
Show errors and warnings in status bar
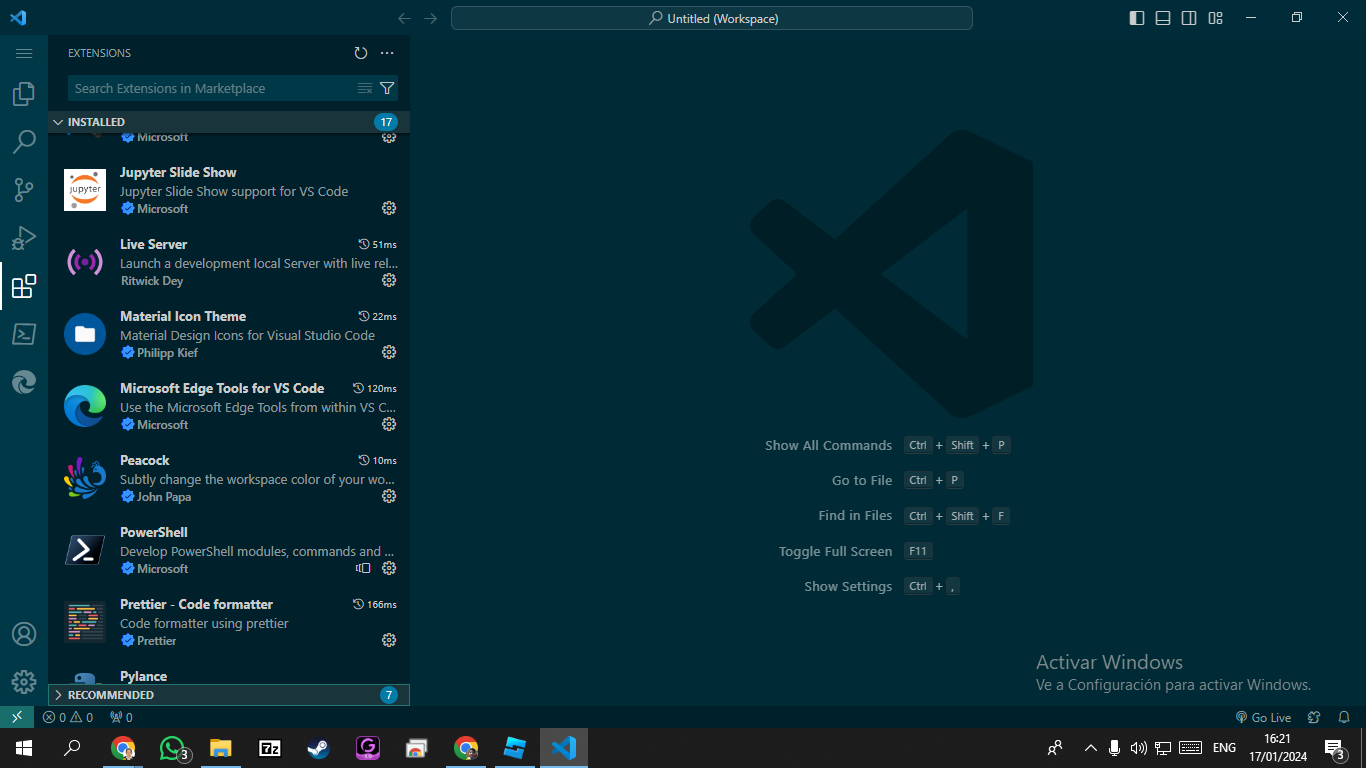click(x=68, y=717)
